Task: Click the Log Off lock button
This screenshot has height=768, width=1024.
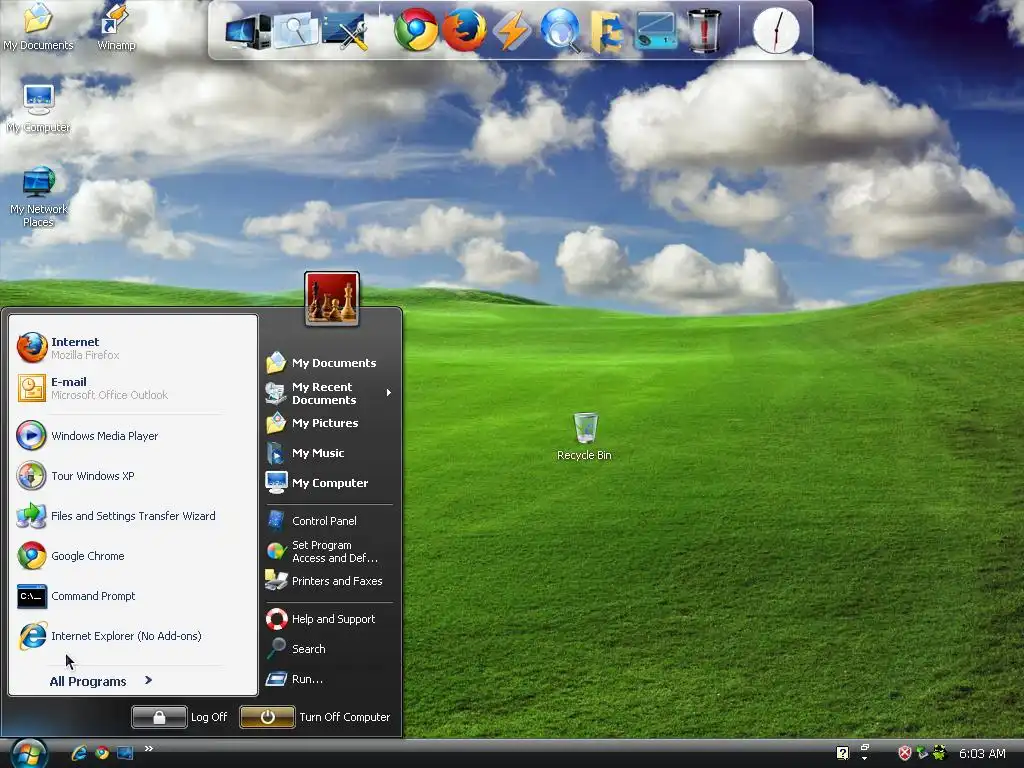Action: point(159,717)
